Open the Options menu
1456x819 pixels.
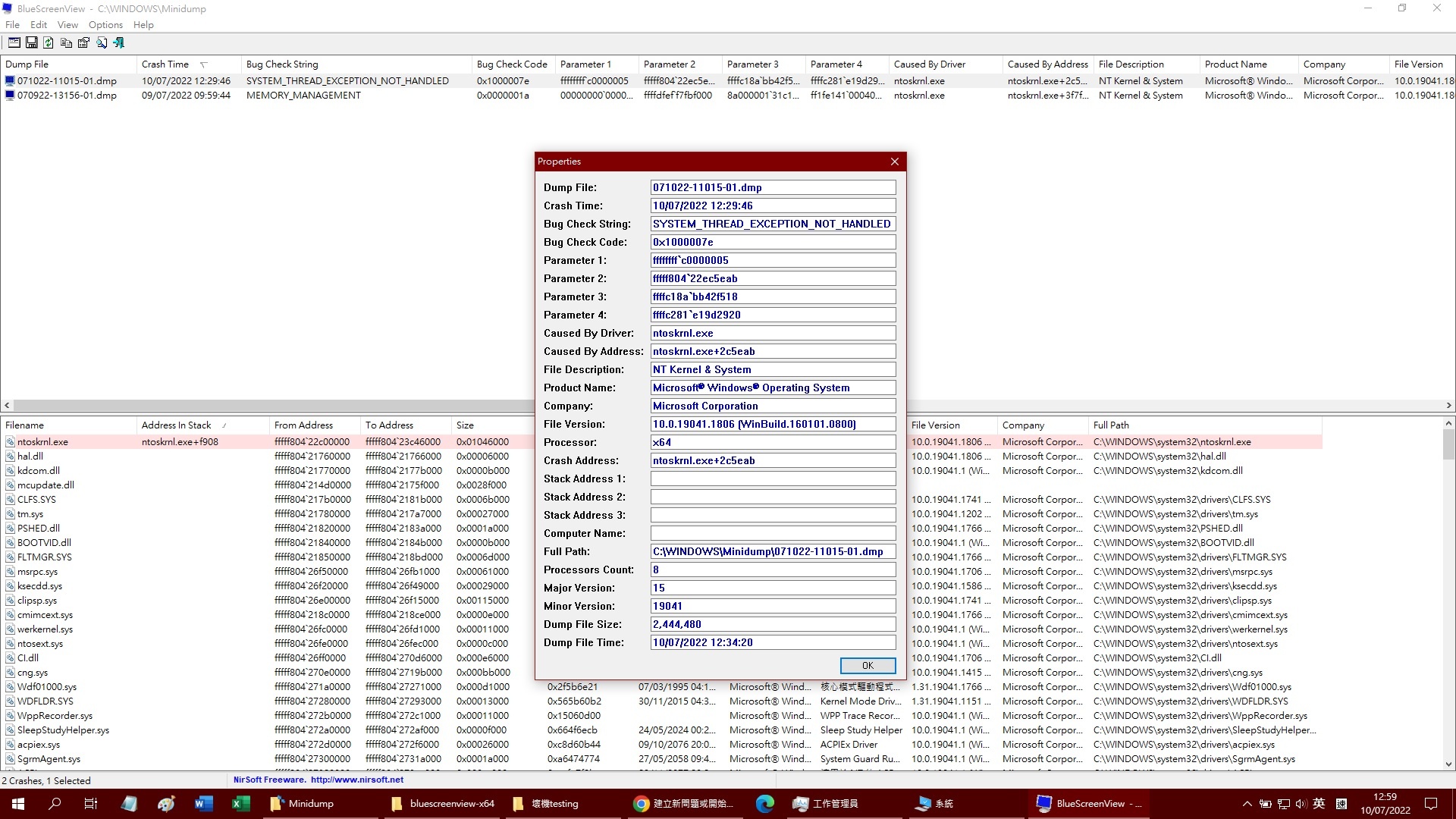(x=105, y=25)
